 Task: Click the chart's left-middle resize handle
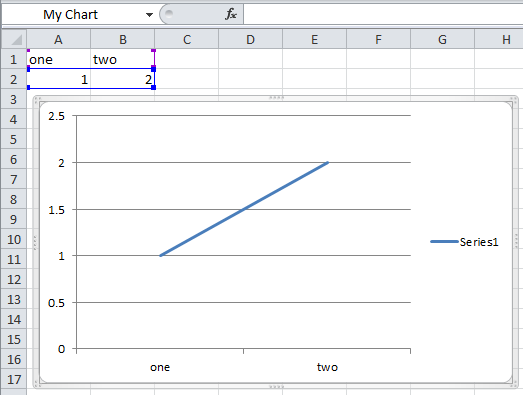[35, 243]
